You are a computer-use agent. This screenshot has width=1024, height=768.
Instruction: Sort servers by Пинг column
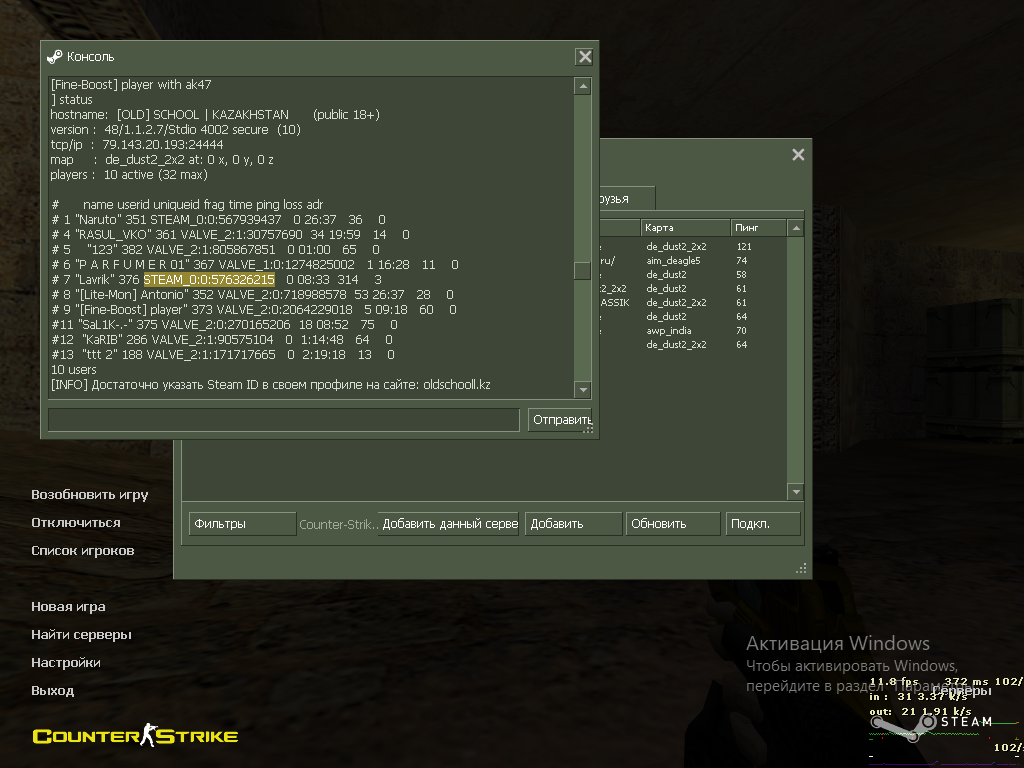tap(758, 228)
